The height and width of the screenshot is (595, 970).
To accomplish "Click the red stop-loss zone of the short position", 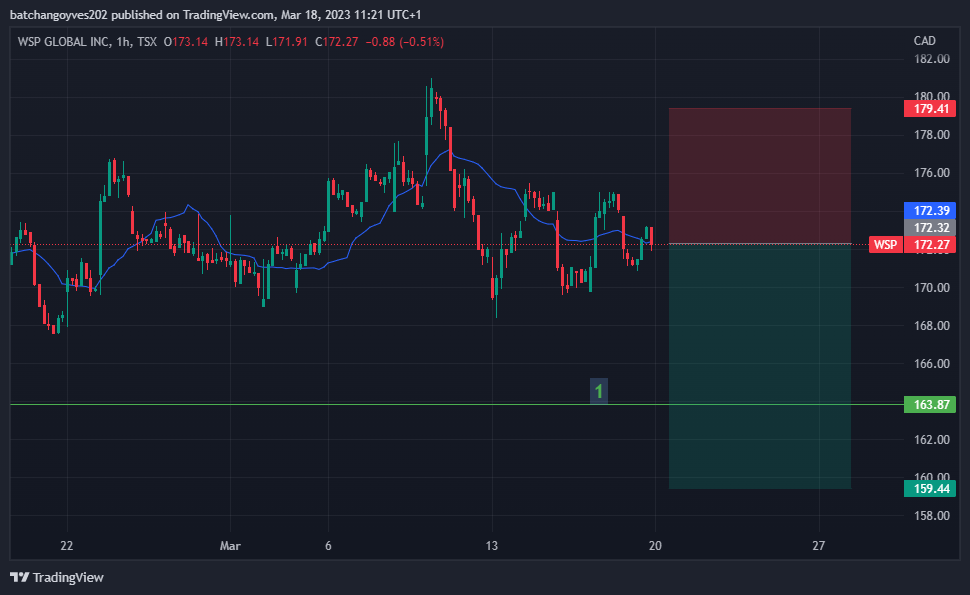I will 760,176.
